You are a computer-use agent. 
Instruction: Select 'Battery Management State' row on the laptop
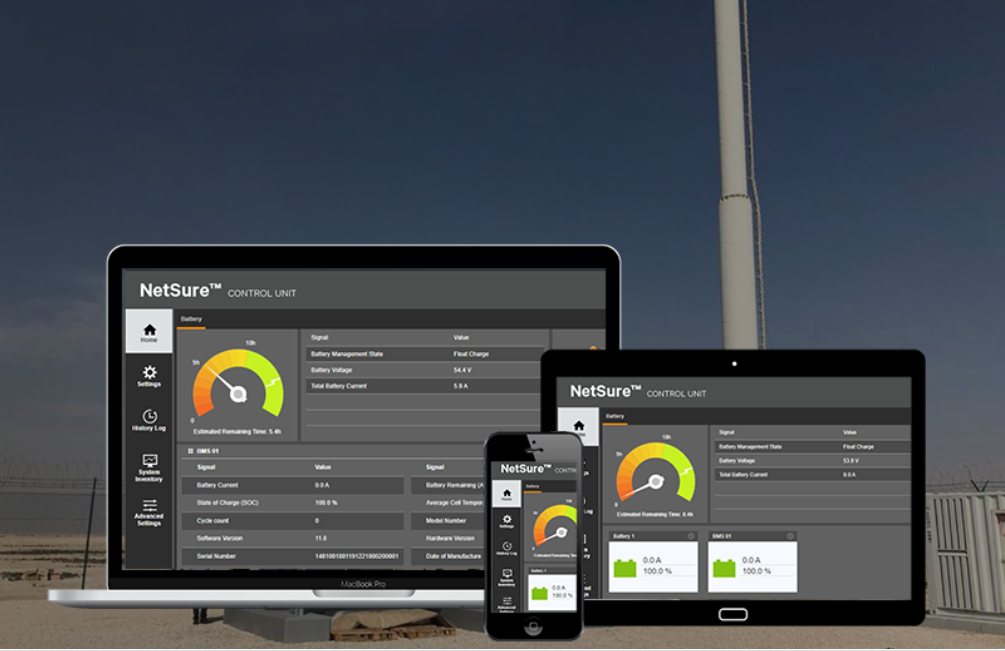pos(424,354)
